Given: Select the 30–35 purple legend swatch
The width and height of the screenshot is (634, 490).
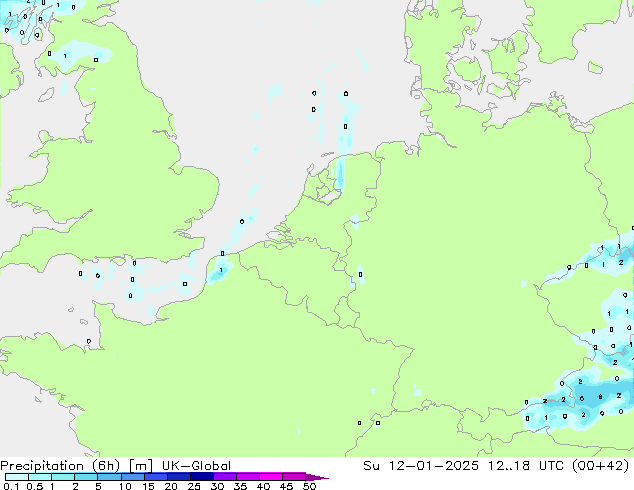Looking at the screenshot, I should click(x=225, y=477).
